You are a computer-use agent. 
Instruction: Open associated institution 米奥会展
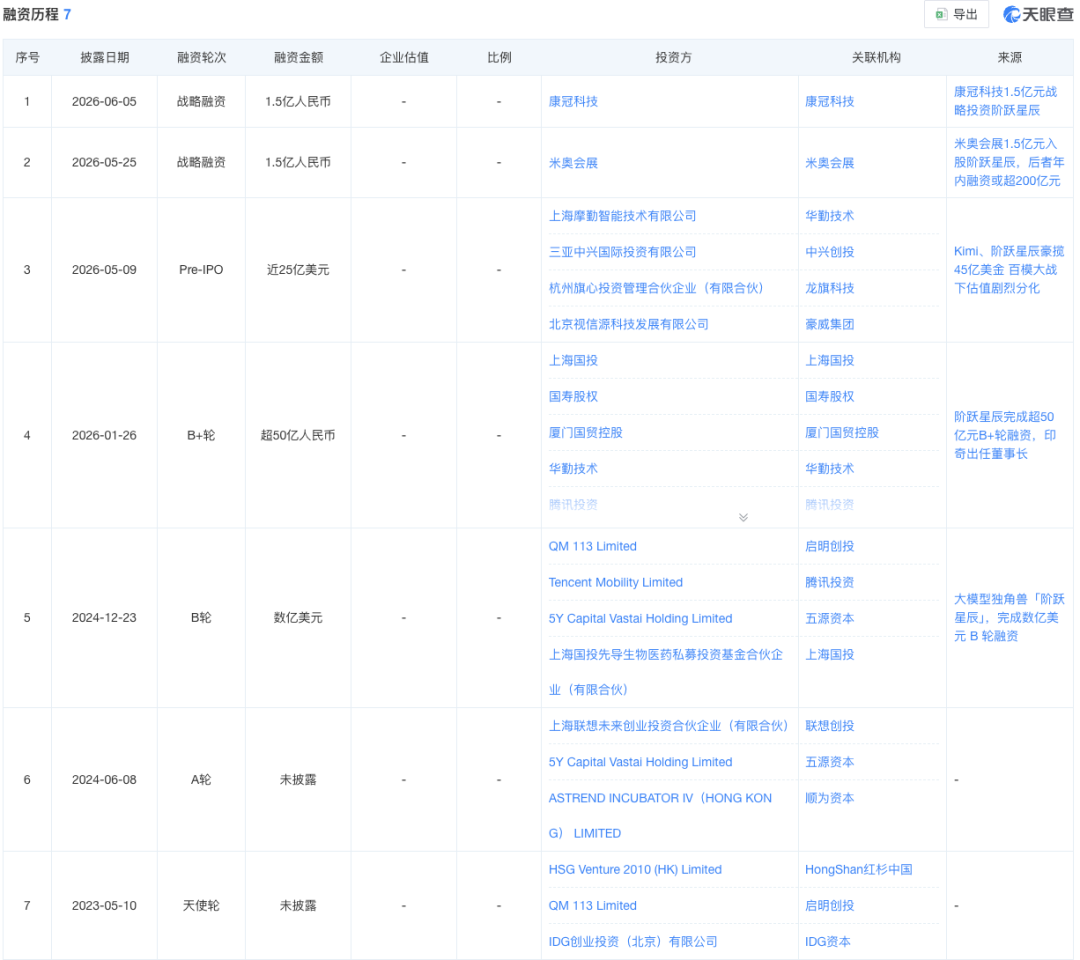tap(829, 163)
